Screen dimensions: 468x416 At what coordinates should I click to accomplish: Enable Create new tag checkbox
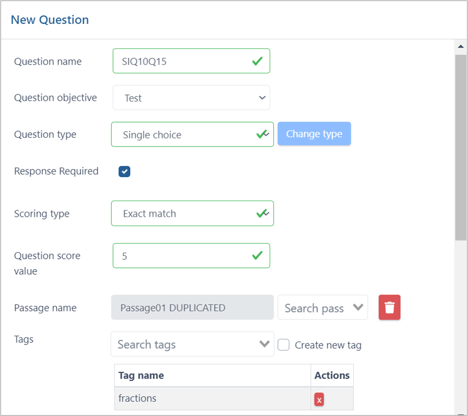pos(283,345)
